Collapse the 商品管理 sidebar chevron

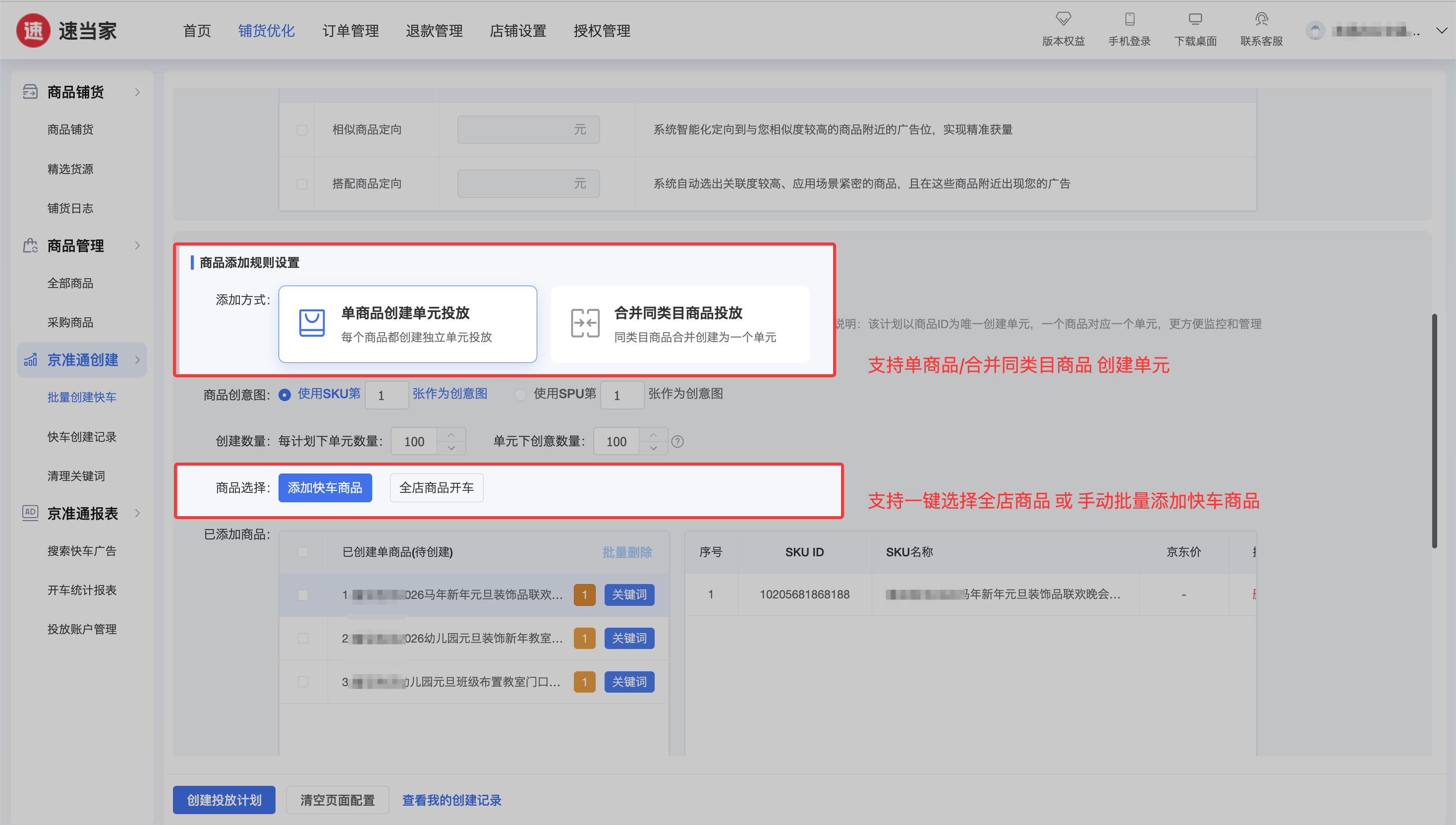click(137, 245)
